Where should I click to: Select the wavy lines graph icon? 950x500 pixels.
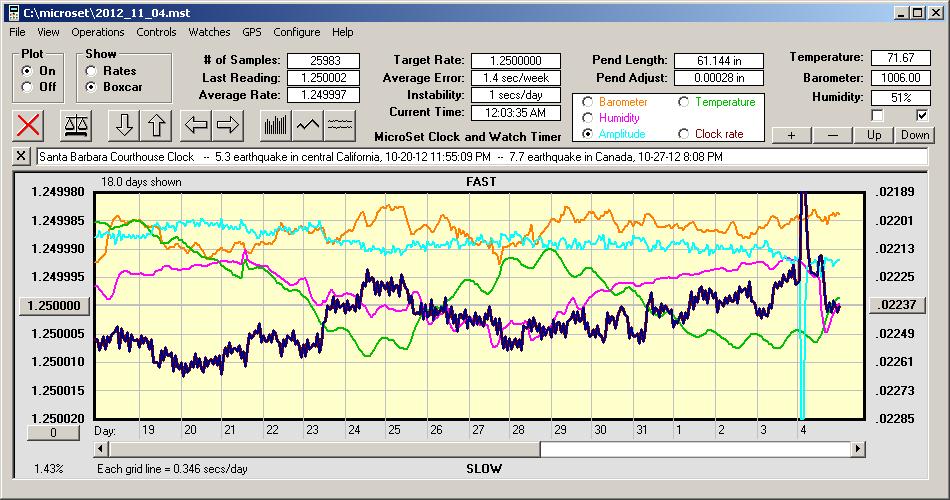(340, 125)
